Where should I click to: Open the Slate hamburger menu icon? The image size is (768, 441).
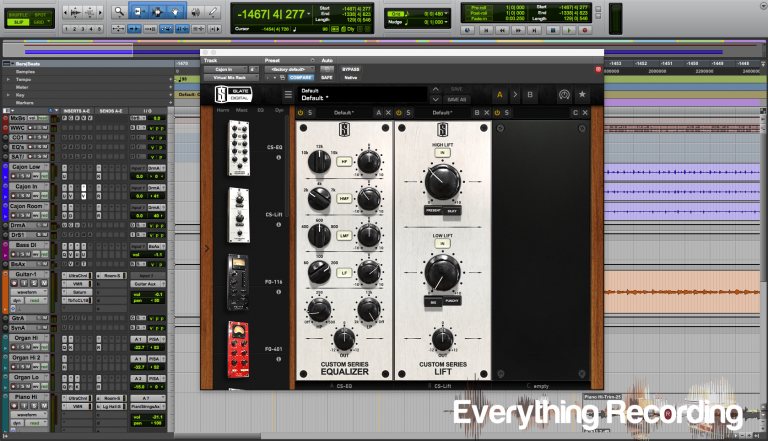click(288, 95)
